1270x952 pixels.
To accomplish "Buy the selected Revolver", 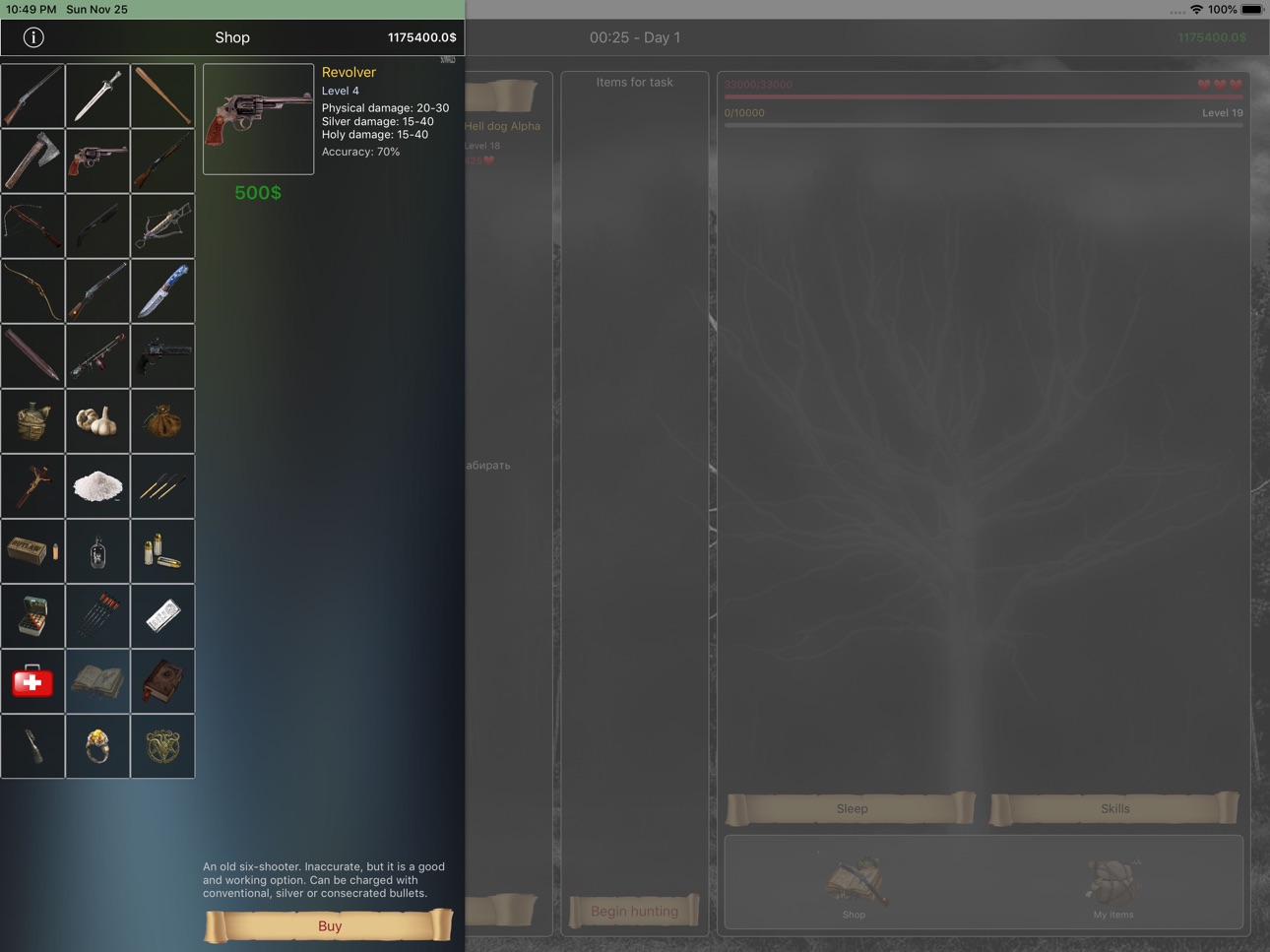I will [329, 925].
